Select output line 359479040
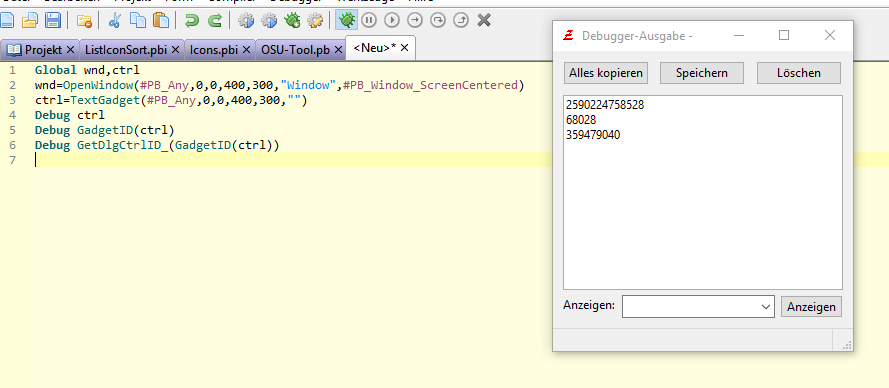This screenshot has height=388, width=889. click(x=593, y=135)
